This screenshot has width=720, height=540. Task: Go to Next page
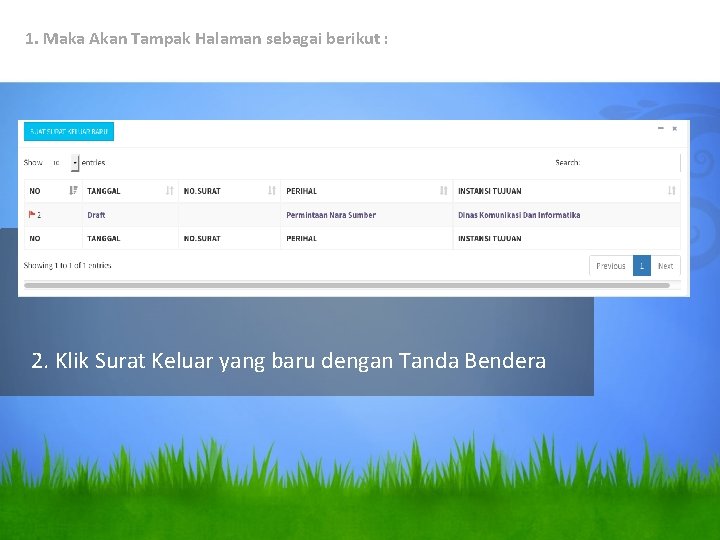click(665, 266)
